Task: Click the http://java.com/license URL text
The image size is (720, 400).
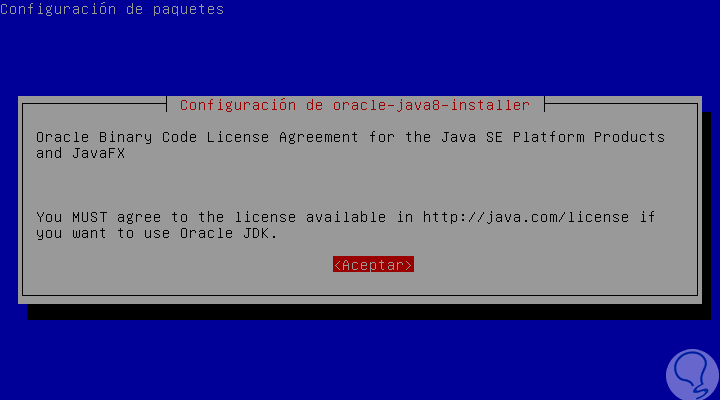Action: pyautogui.click(x=526, y=217)
